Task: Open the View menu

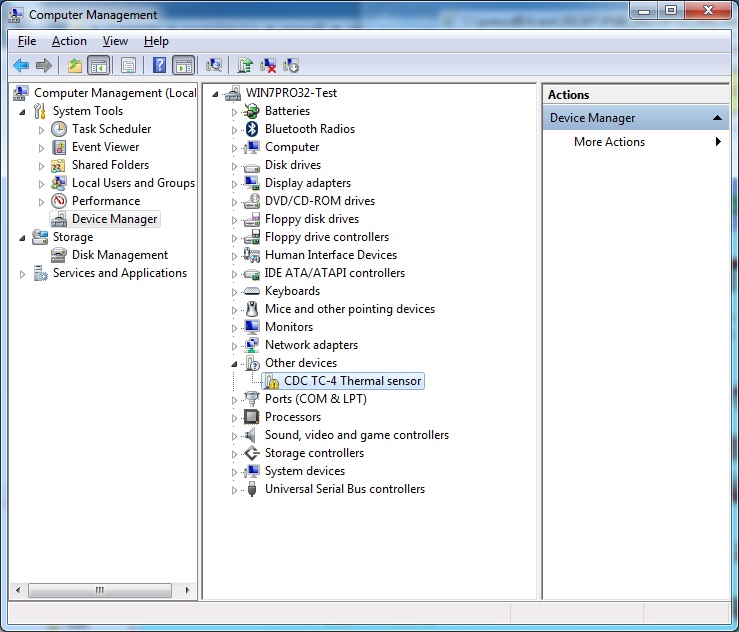Action: tap(115, 41)
